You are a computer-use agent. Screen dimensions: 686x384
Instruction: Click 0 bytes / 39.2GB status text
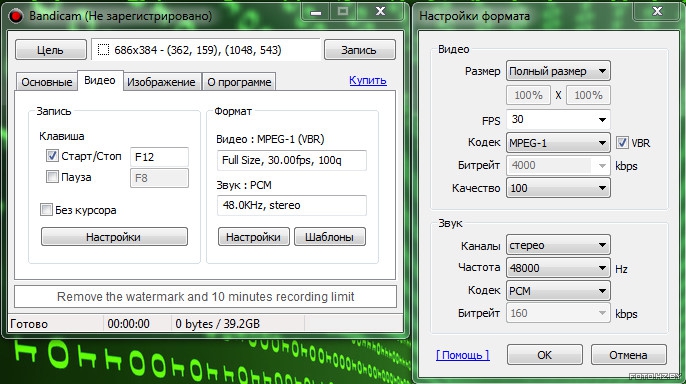[x=217, y=324]
